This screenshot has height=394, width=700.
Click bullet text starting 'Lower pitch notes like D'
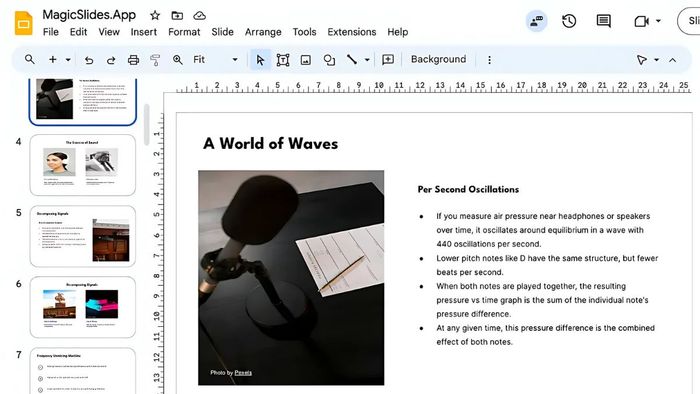pos(547,265)
